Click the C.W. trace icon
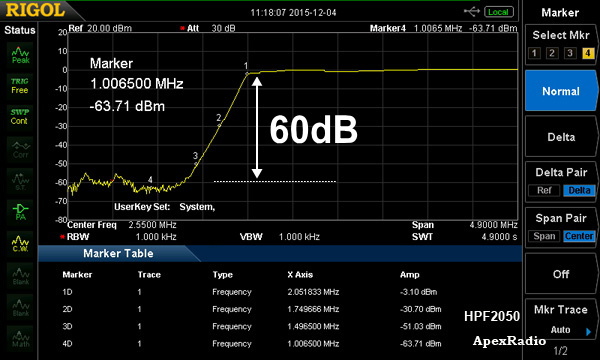 tap(20, 243)
